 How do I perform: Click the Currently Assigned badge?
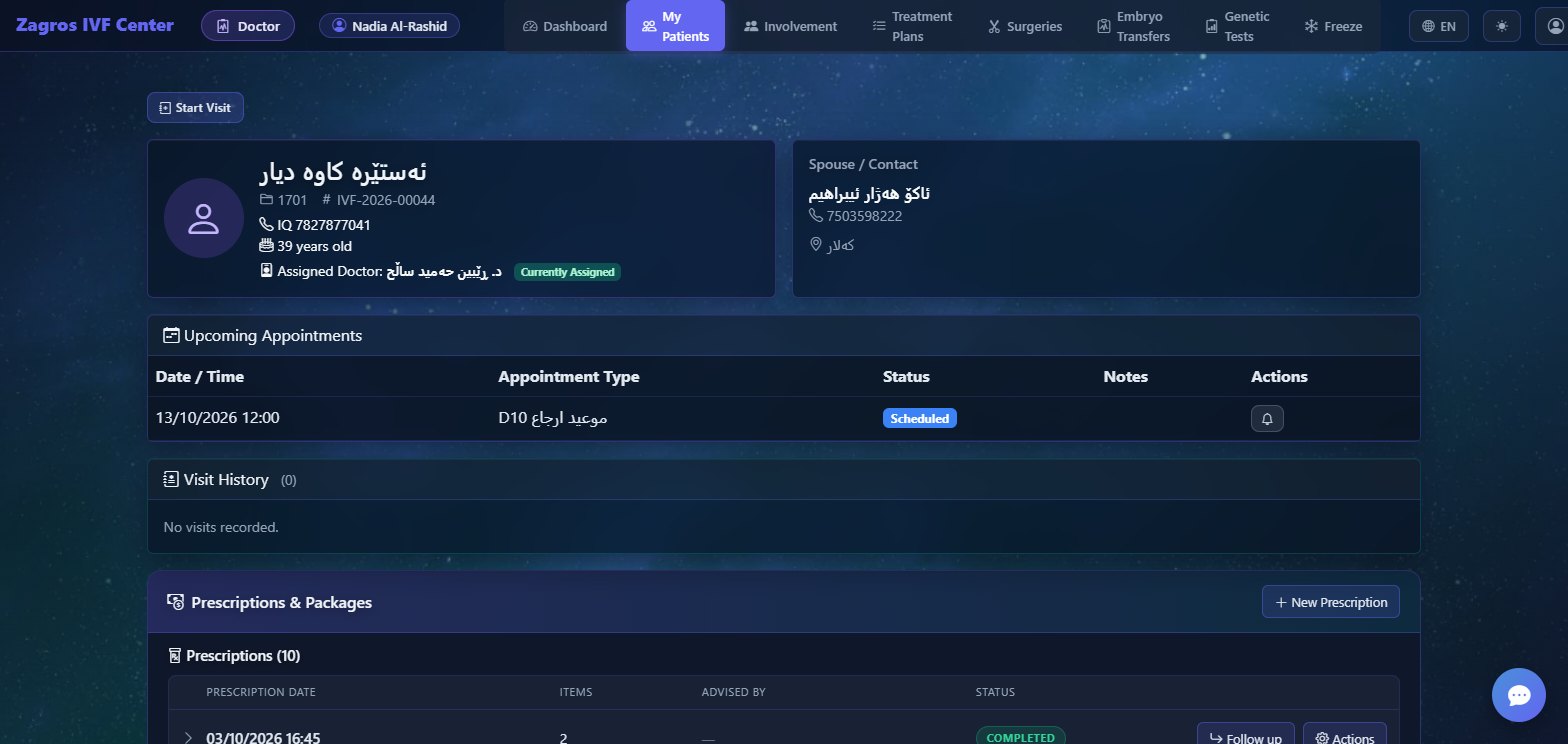coord(567,271)
